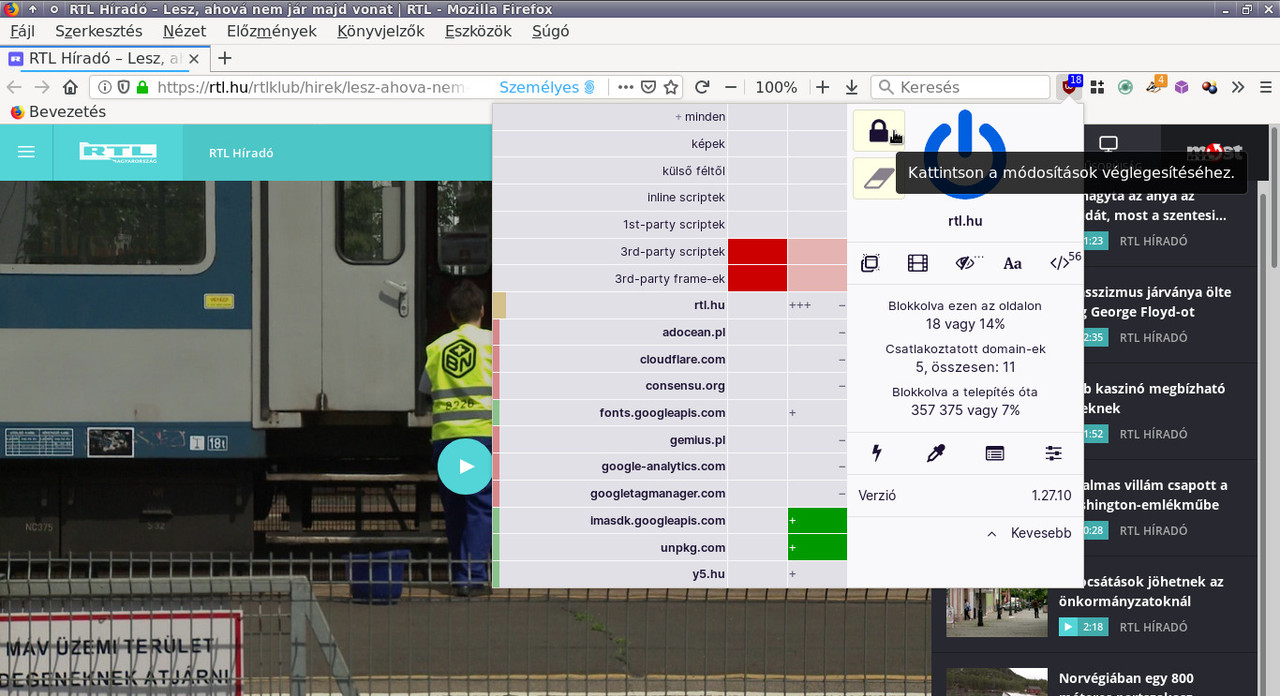This screenshot has height=696, width=1280.
Task: Show site information (i) icon
Action: 105,87
